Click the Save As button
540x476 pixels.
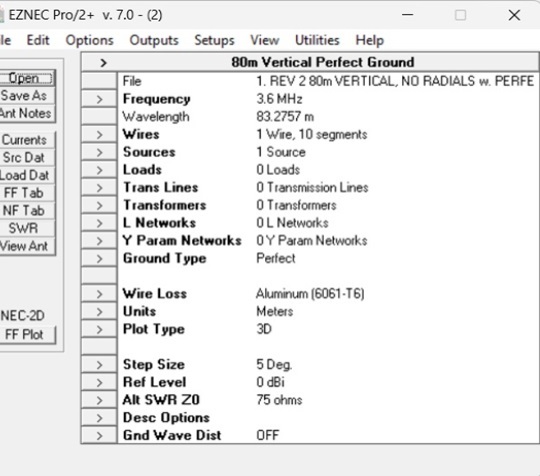tap(24, 96)
